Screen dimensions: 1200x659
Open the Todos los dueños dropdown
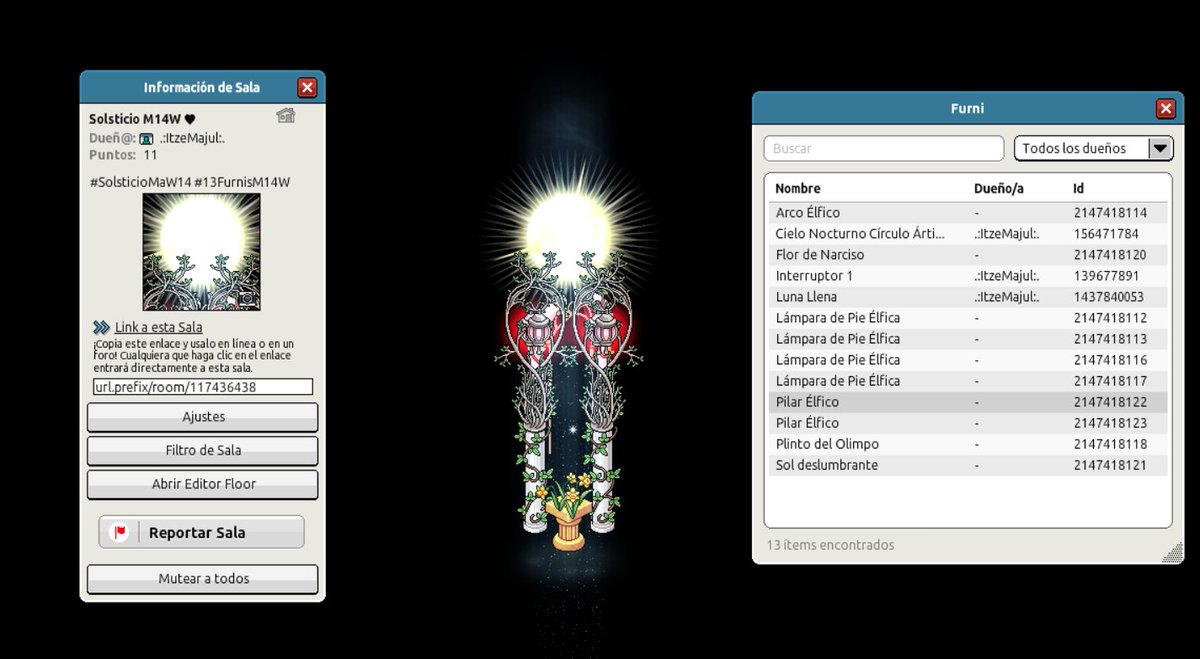pos(1093,148)
